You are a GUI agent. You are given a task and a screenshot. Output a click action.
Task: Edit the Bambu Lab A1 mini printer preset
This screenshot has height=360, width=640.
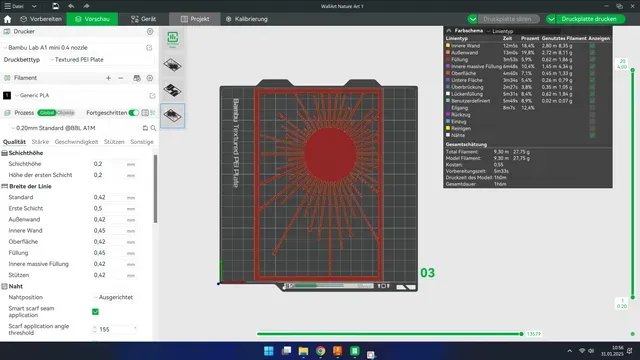point(149,48)
